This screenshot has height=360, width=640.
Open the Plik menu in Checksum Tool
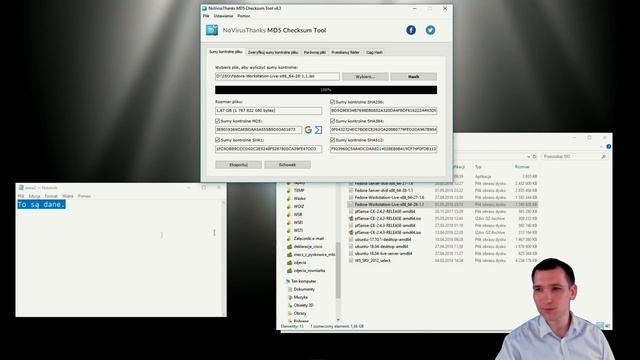point(206,16)
